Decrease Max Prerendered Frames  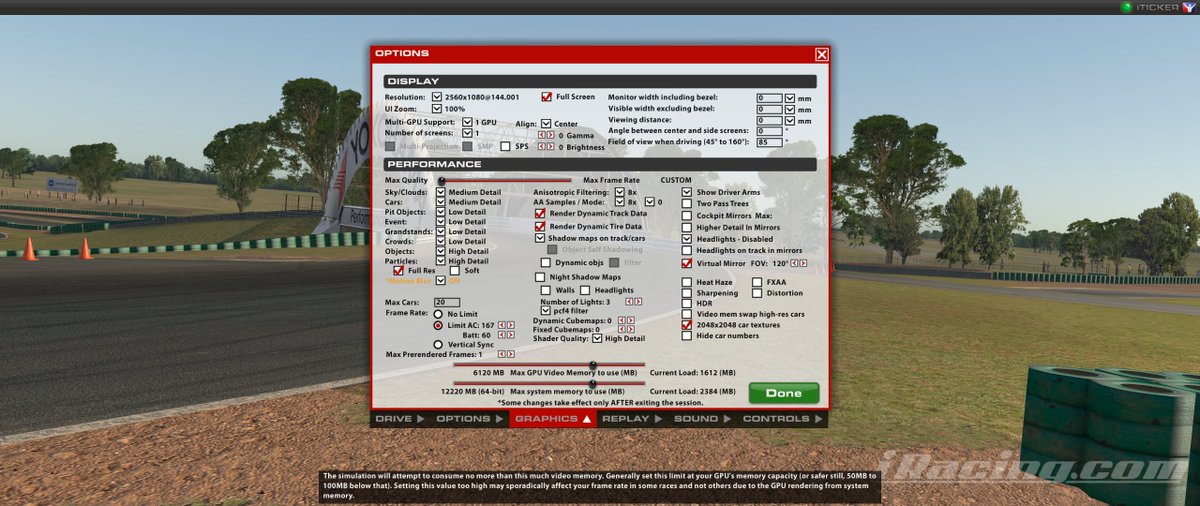(x=502, y=354)
